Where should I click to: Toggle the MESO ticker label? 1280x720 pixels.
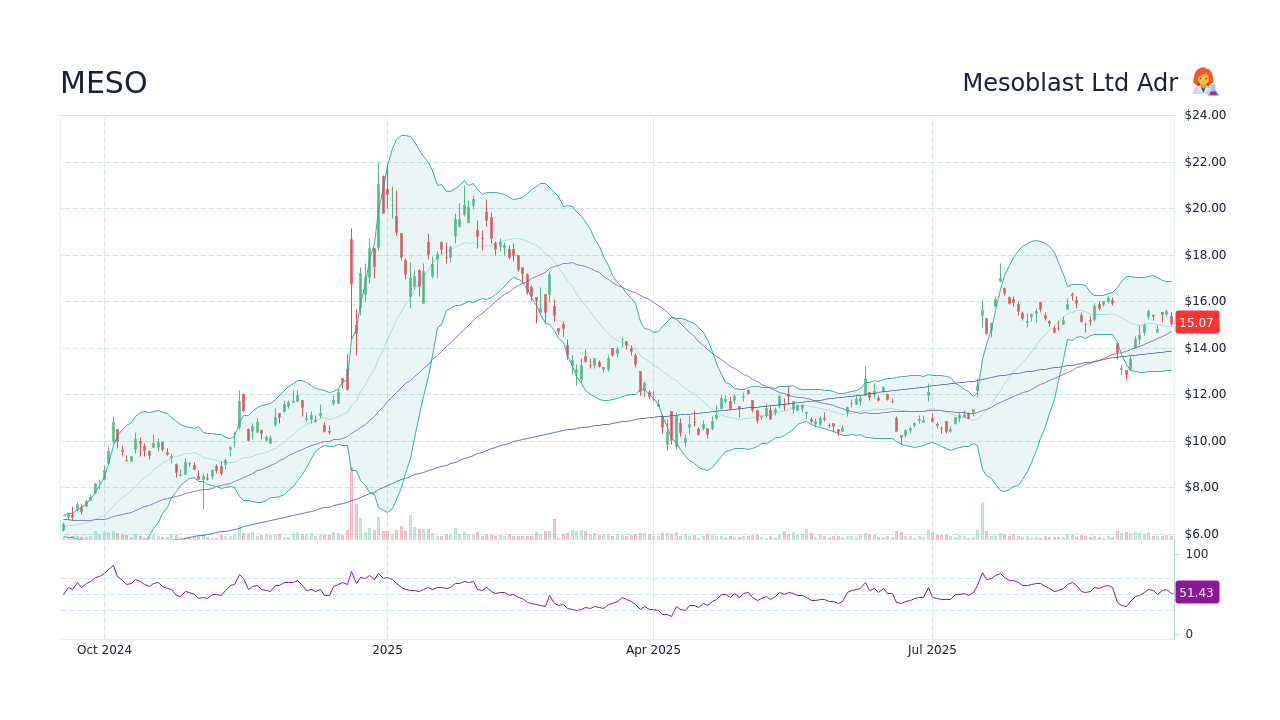pos(103,83)
